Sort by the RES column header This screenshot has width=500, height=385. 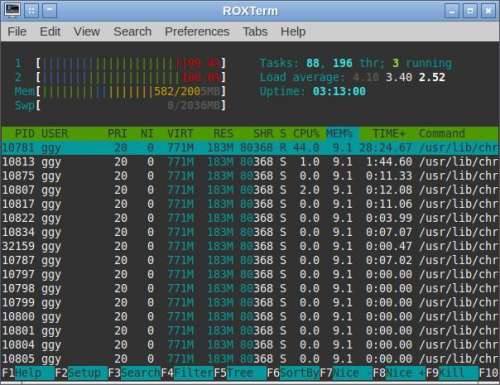(x=223, y=134)
